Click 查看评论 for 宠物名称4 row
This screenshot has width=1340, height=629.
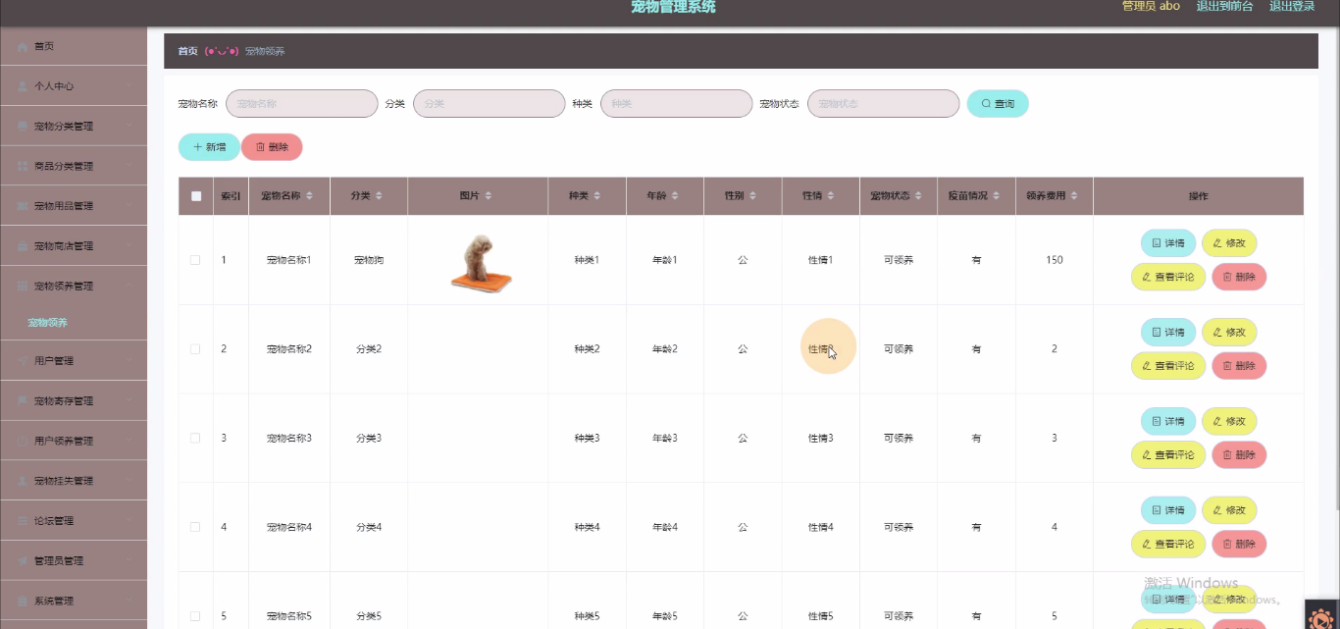tap(1168, 544)
